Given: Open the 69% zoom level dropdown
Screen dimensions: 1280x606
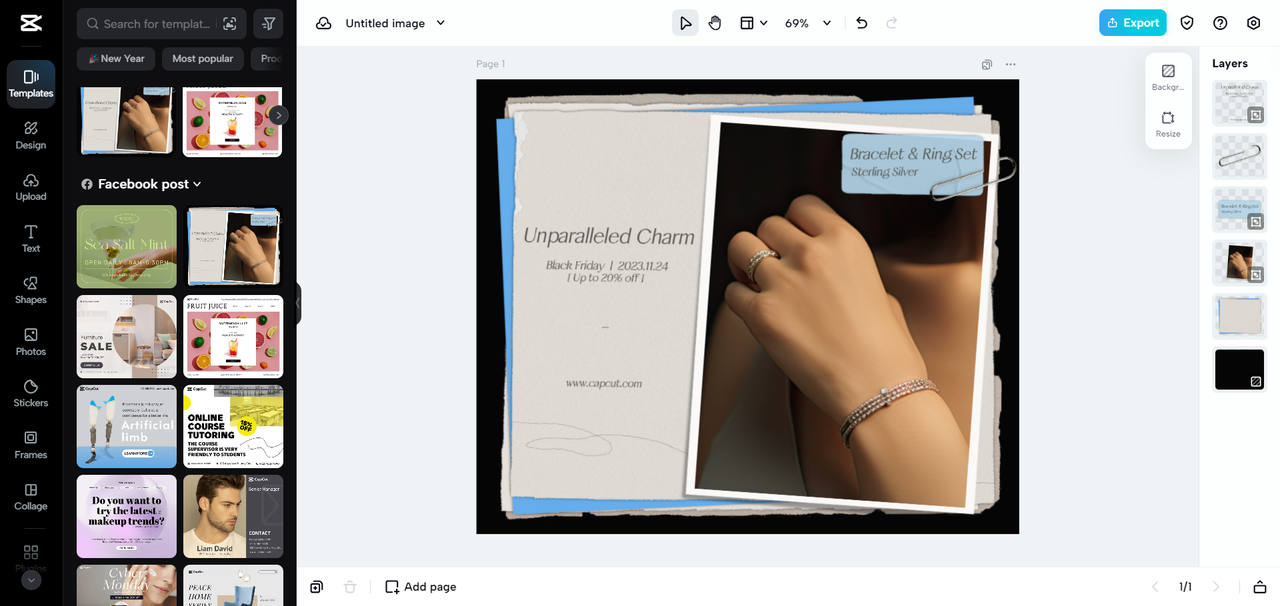Looking at the screenshot, I should (808, 23).
